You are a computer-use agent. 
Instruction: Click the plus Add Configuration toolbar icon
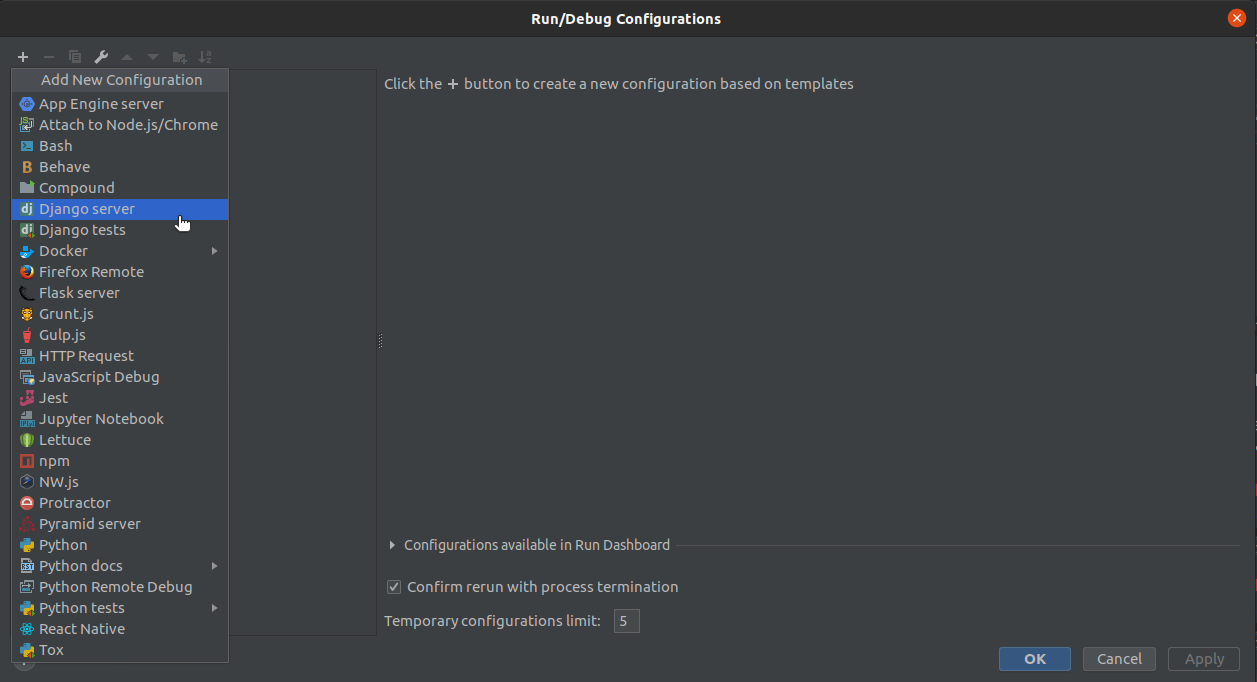click(x=23, y=57)
